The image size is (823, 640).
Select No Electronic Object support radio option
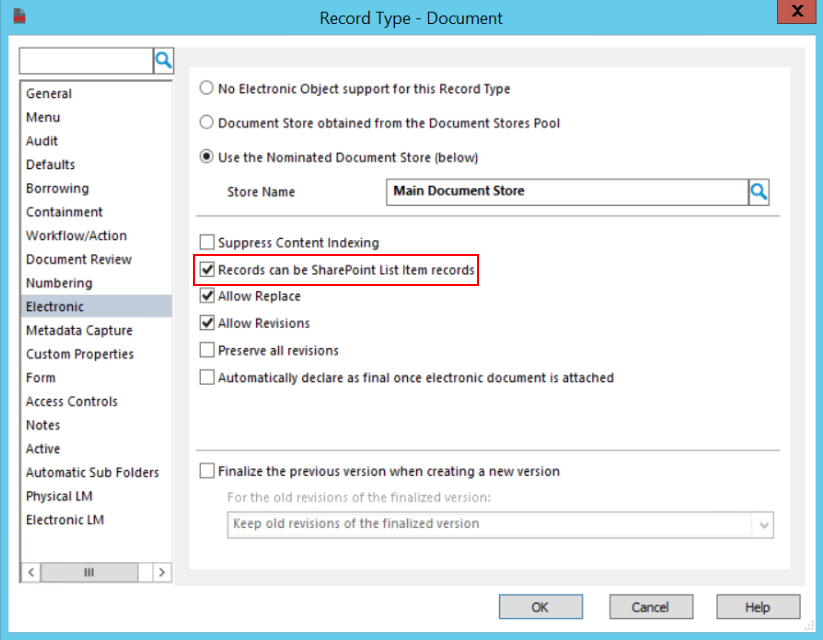click(207, 89)
